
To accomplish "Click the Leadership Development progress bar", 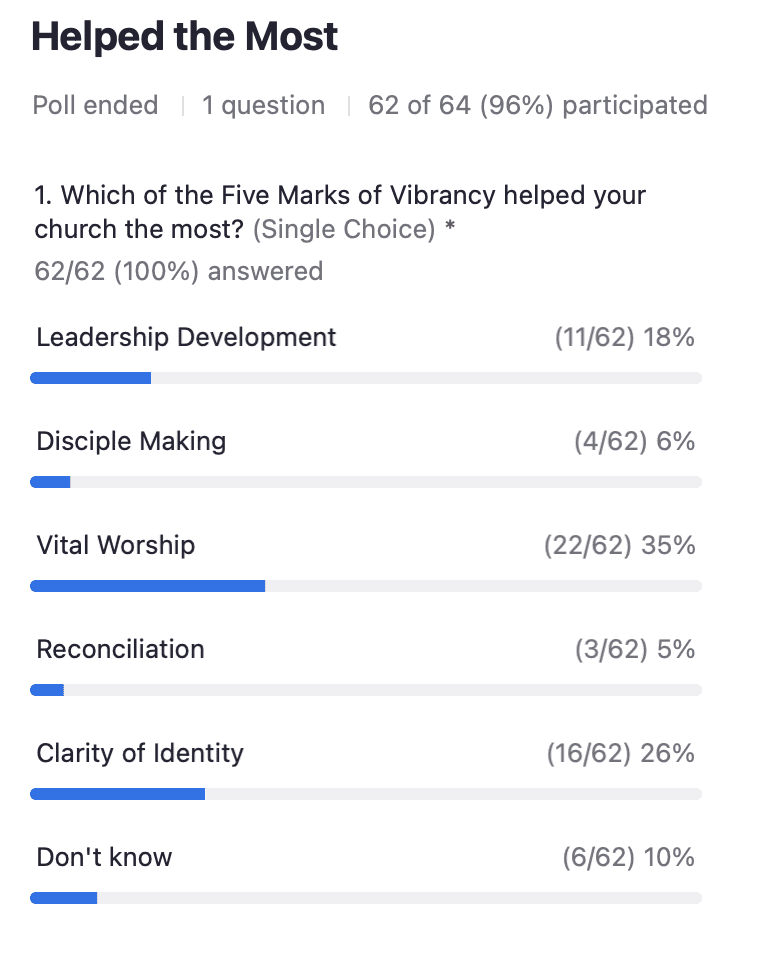I will click(366, 378).
